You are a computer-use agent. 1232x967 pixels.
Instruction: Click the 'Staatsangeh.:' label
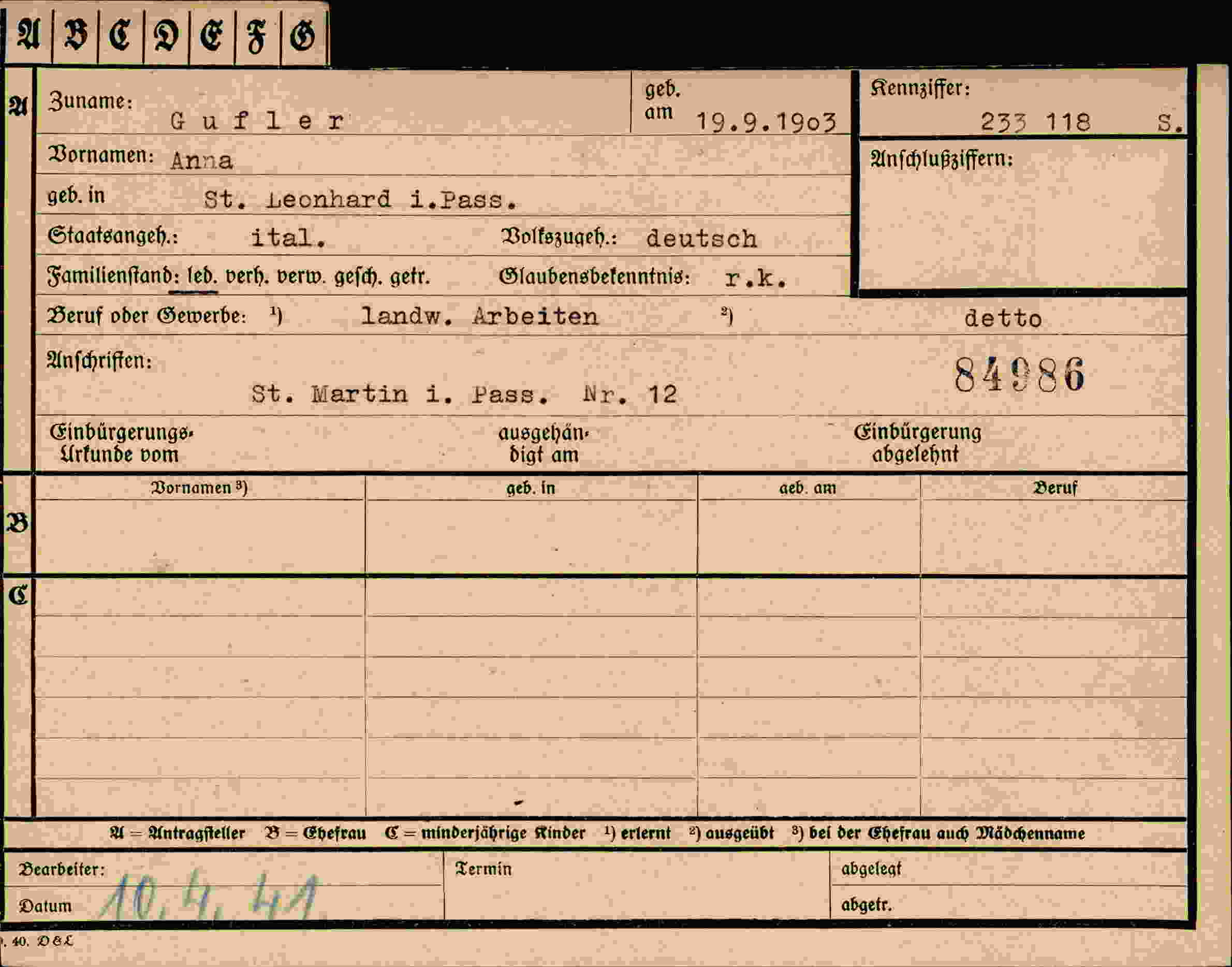(113, 236)
